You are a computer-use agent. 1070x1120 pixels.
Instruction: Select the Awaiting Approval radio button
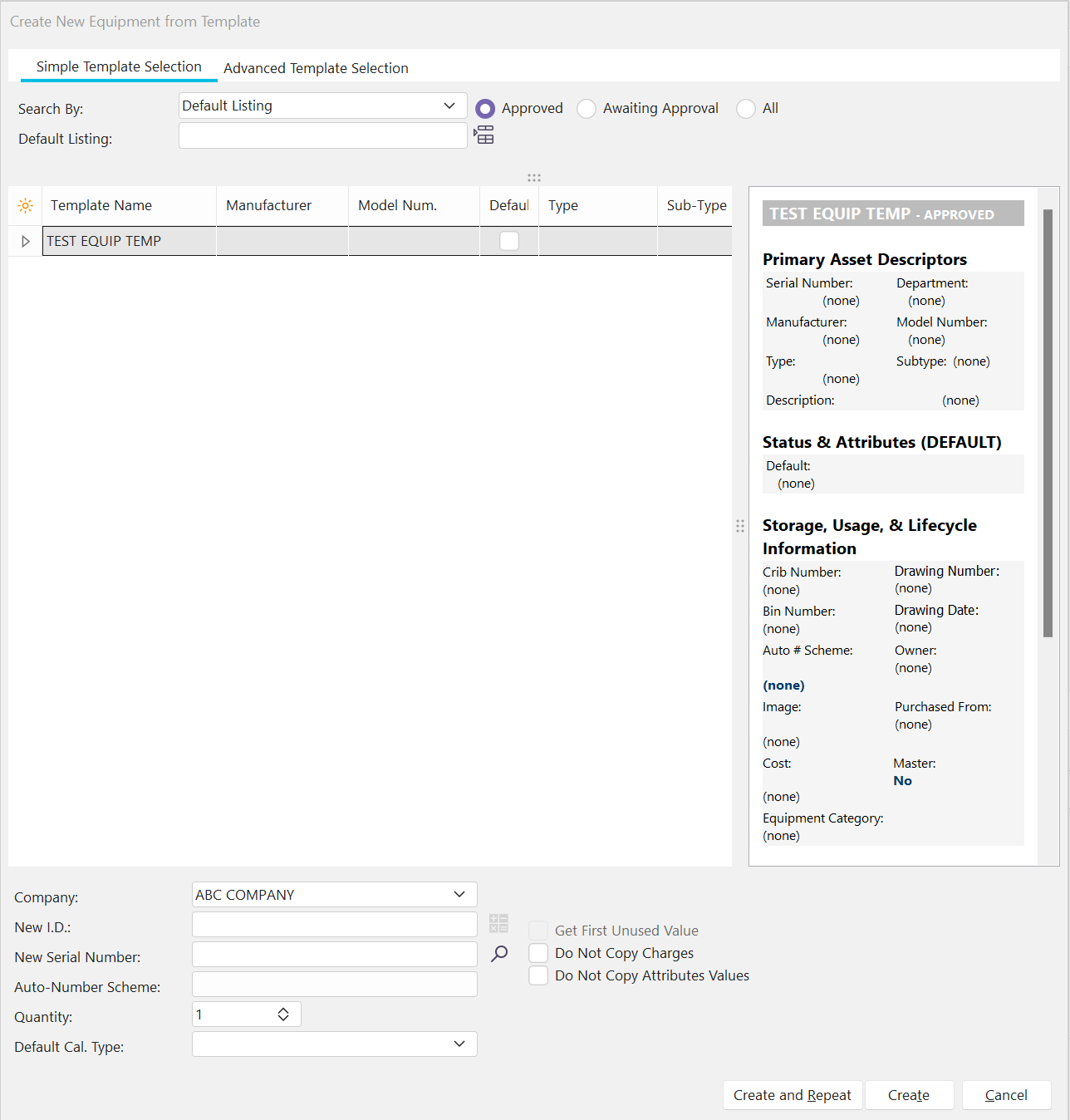pos(587,109)
